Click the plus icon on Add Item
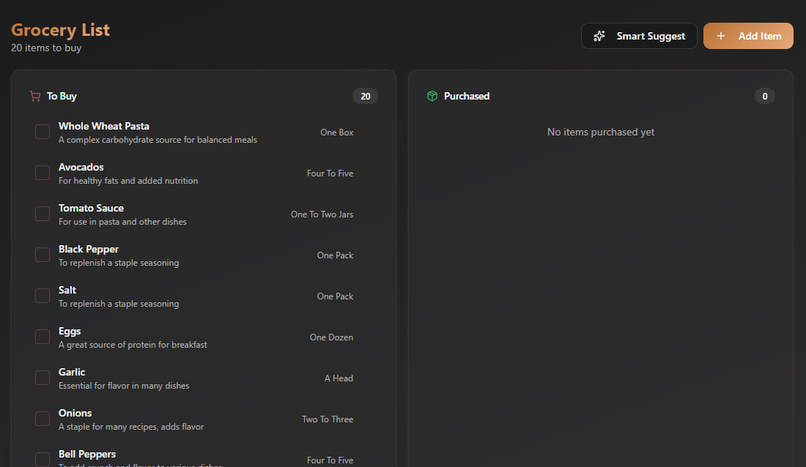Viewport: 806px width, 467px height. pyautogui.click(x=721, y=36)
